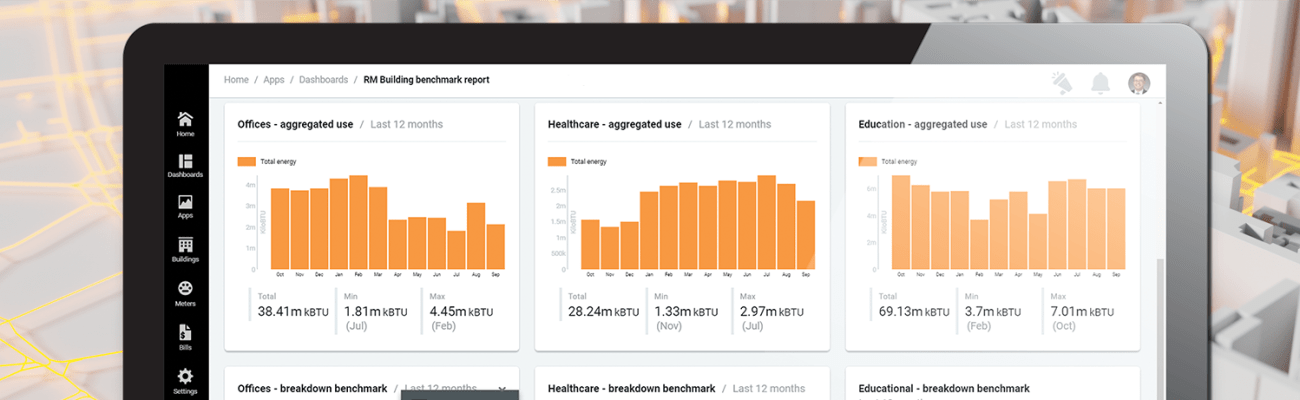Image resolution: width=1300 pixels, height=400 pixels.
Task: Open Home in the sidebar
Action: click(185, 124)
